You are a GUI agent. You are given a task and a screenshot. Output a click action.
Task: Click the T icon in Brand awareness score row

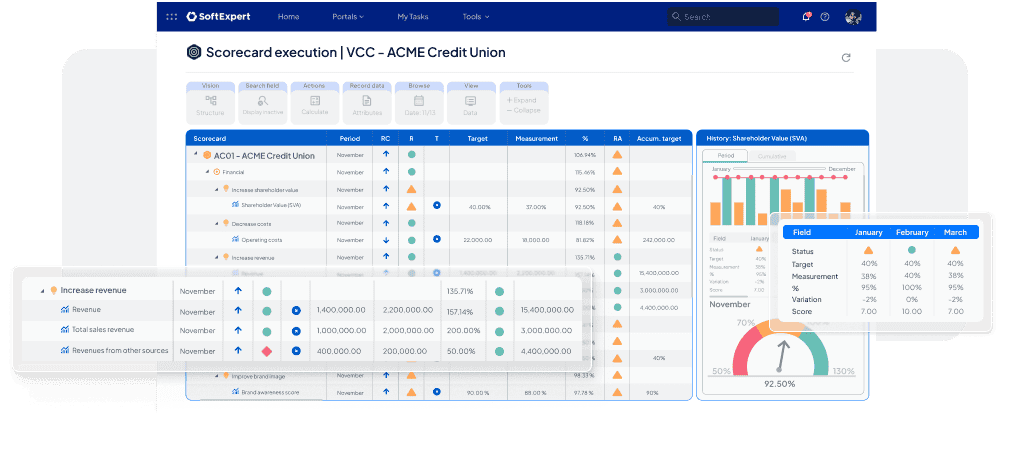[x=437, y=392]
